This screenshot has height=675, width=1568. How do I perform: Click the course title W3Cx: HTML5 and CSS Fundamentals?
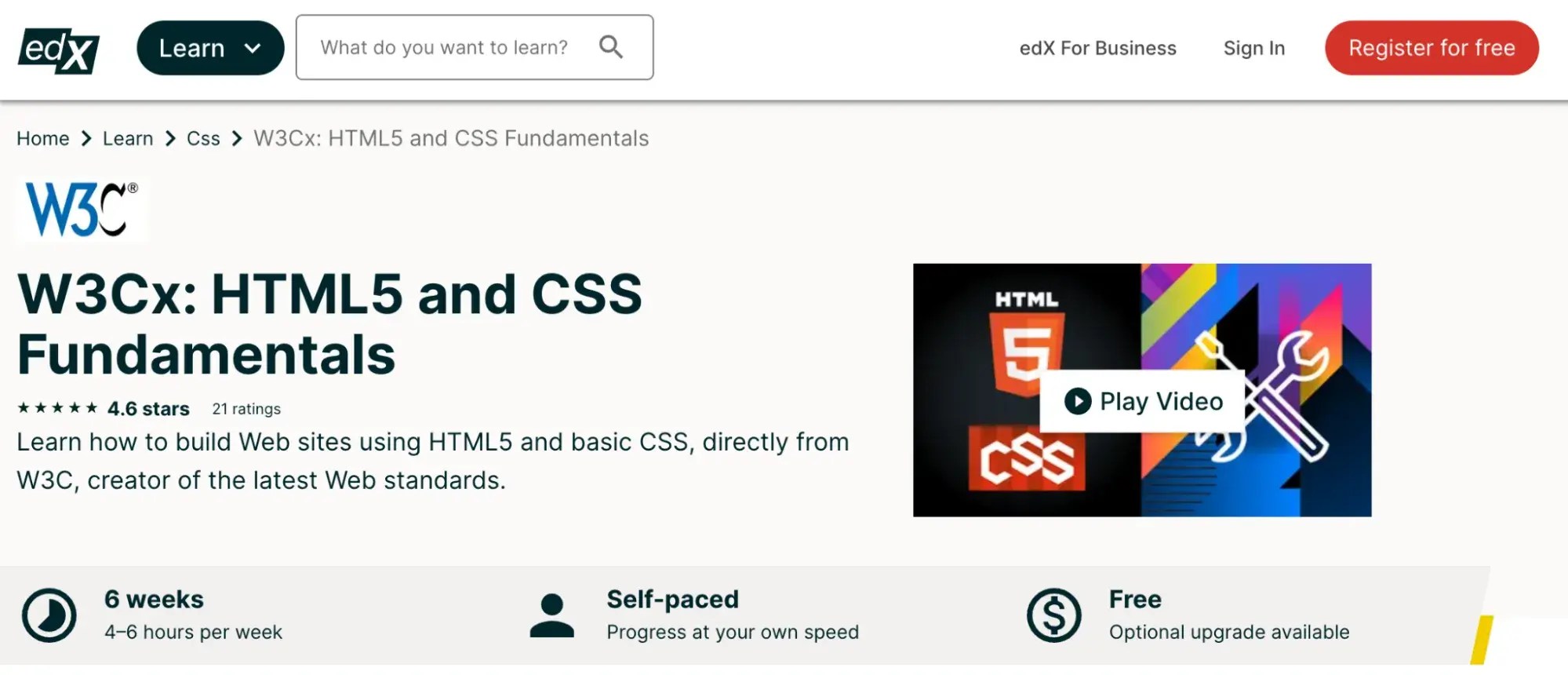329,324
